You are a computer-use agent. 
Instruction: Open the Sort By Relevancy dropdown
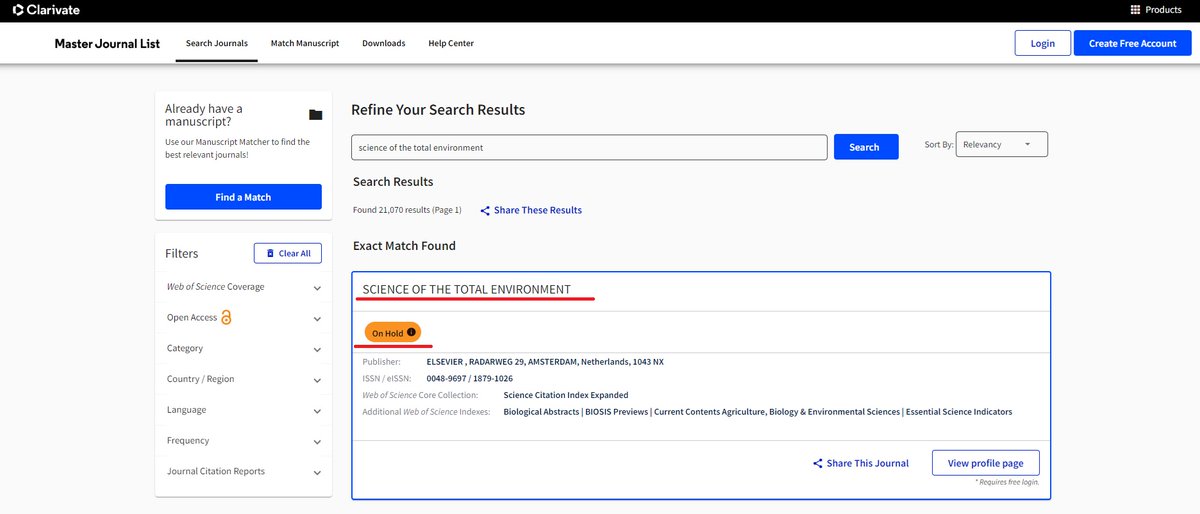click(x=1002, y=144)
